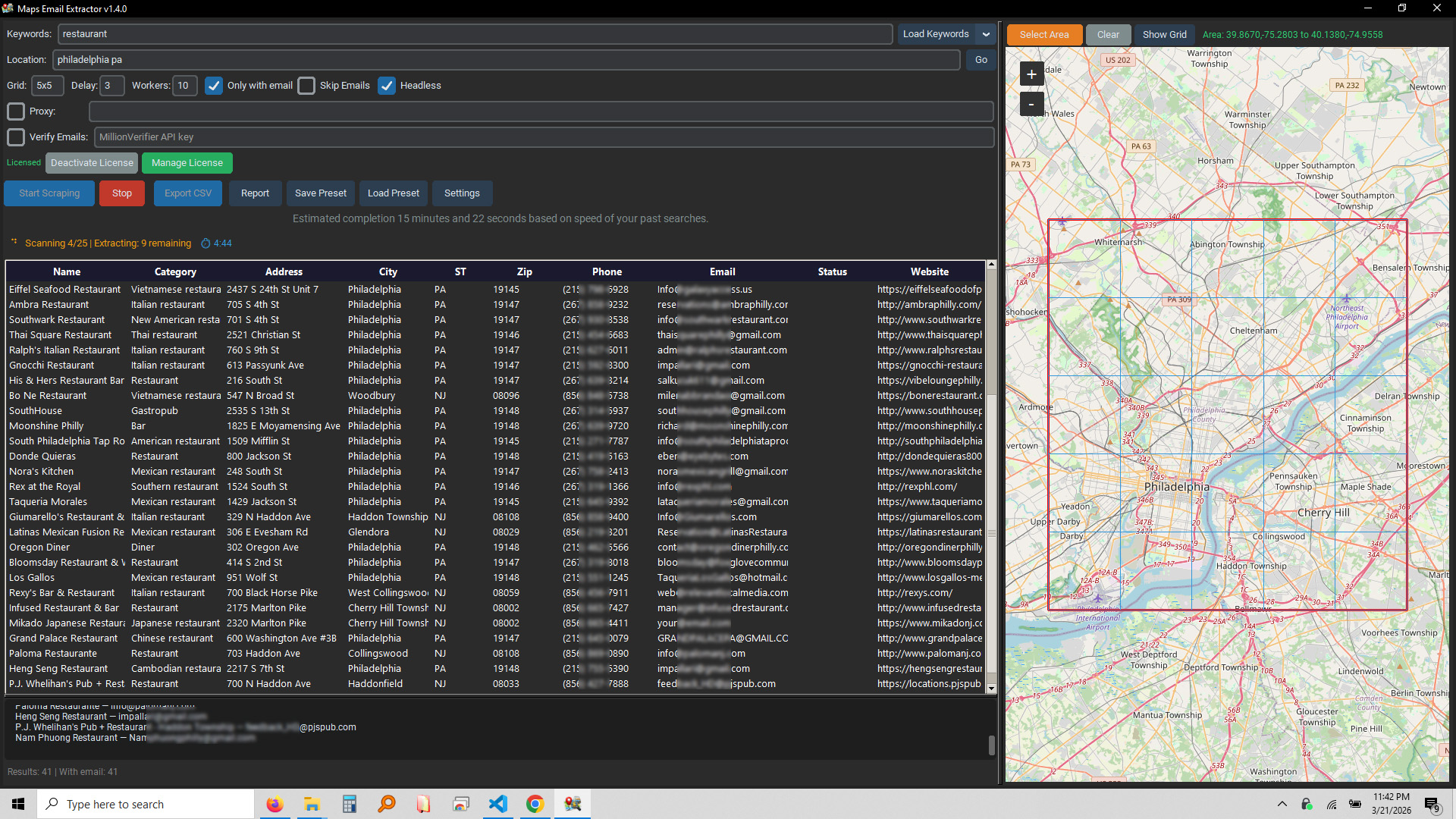Click Deactivate License
This screenshot has height=819, width=1456.
(92, 163)
